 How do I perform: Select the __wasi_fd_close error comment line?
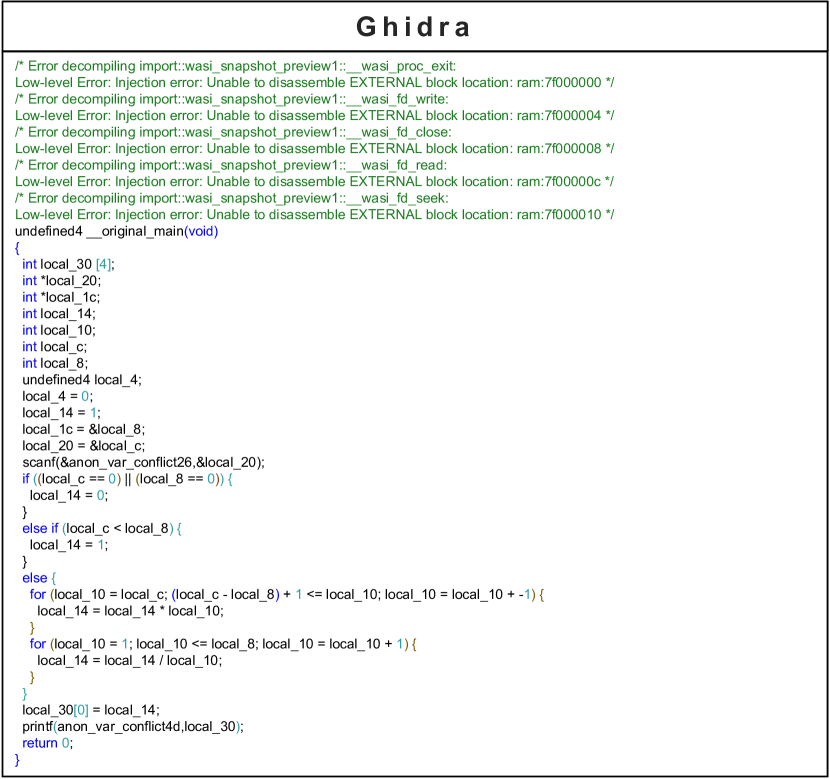(233, 132)
